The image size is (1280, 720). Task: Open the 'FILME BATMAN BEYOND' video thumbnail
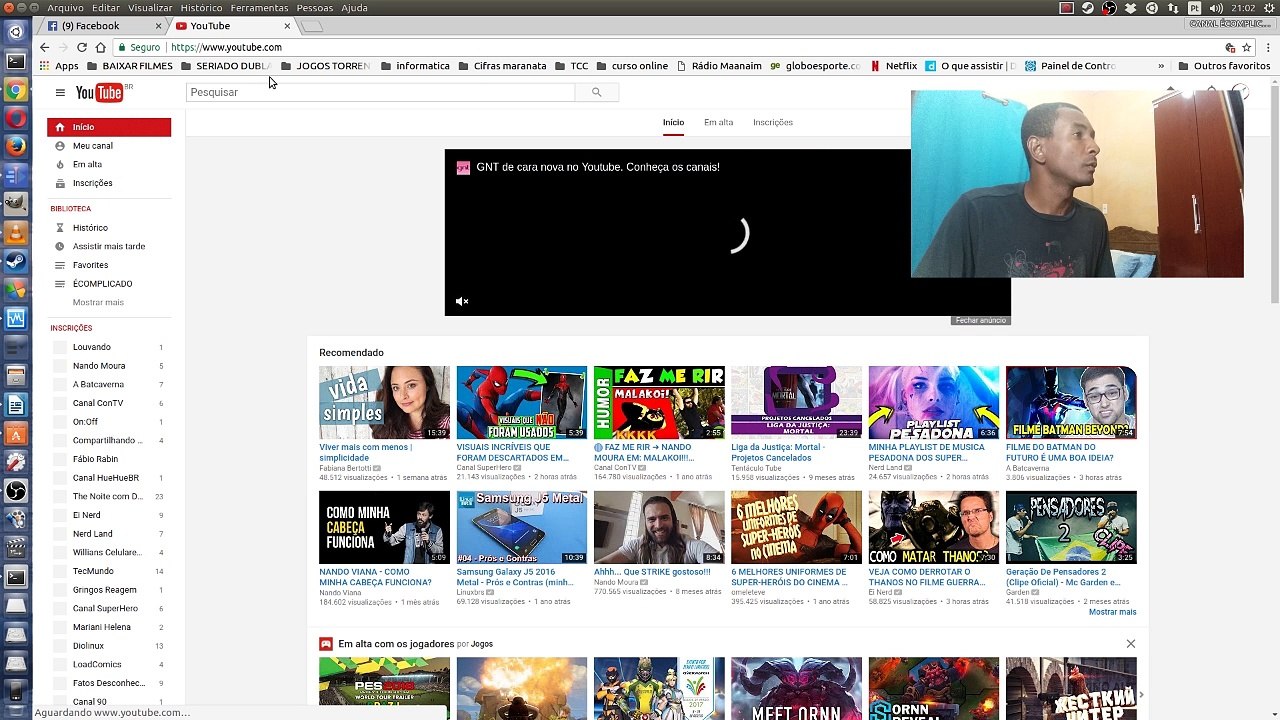1071,402
